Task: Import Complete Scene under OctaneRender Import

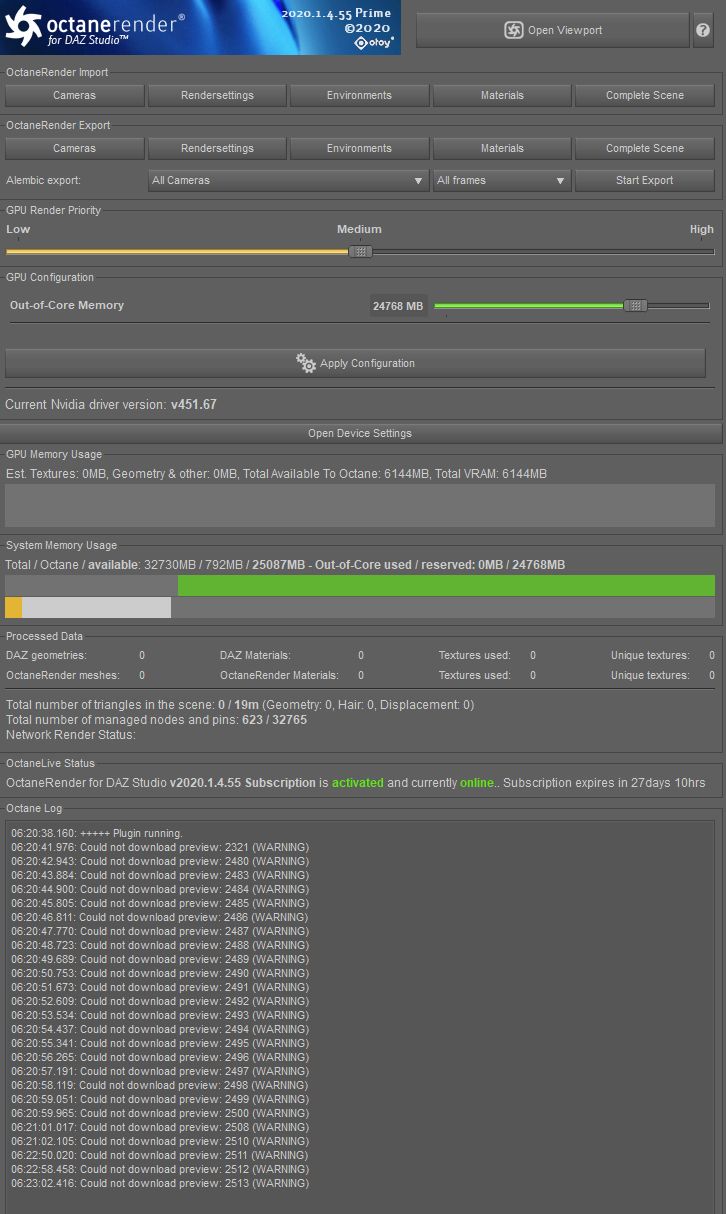Action: (645, 95)
